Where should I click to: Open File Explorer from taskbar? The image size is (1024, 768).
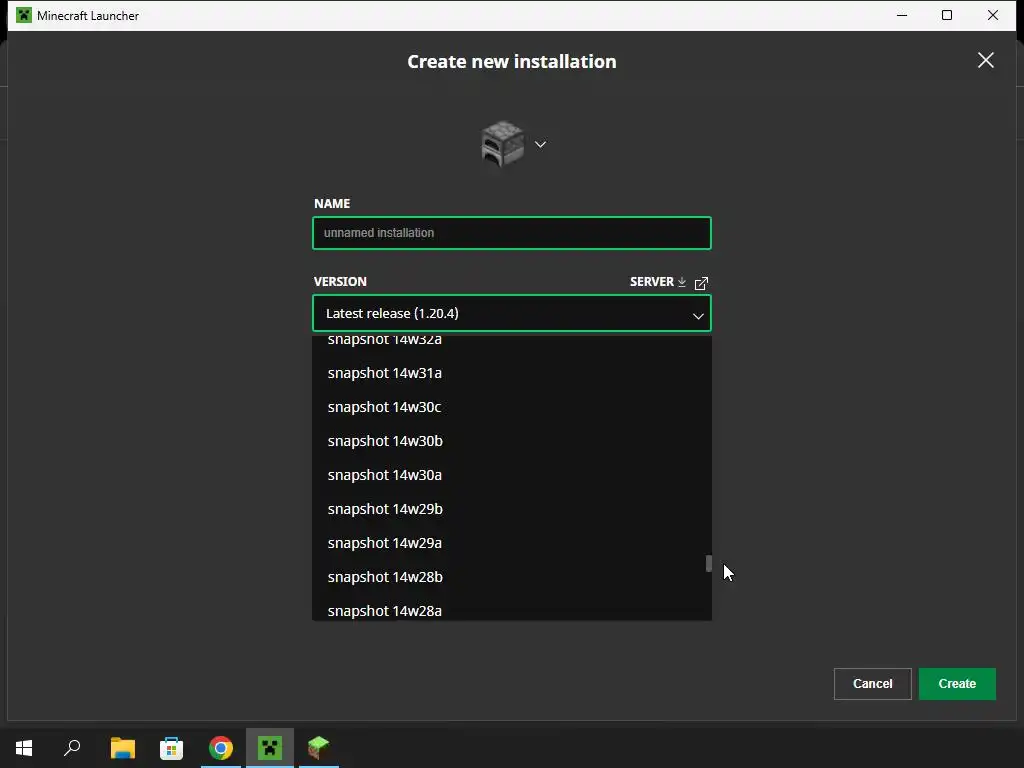pyautogui.click(x=123, y=748)
